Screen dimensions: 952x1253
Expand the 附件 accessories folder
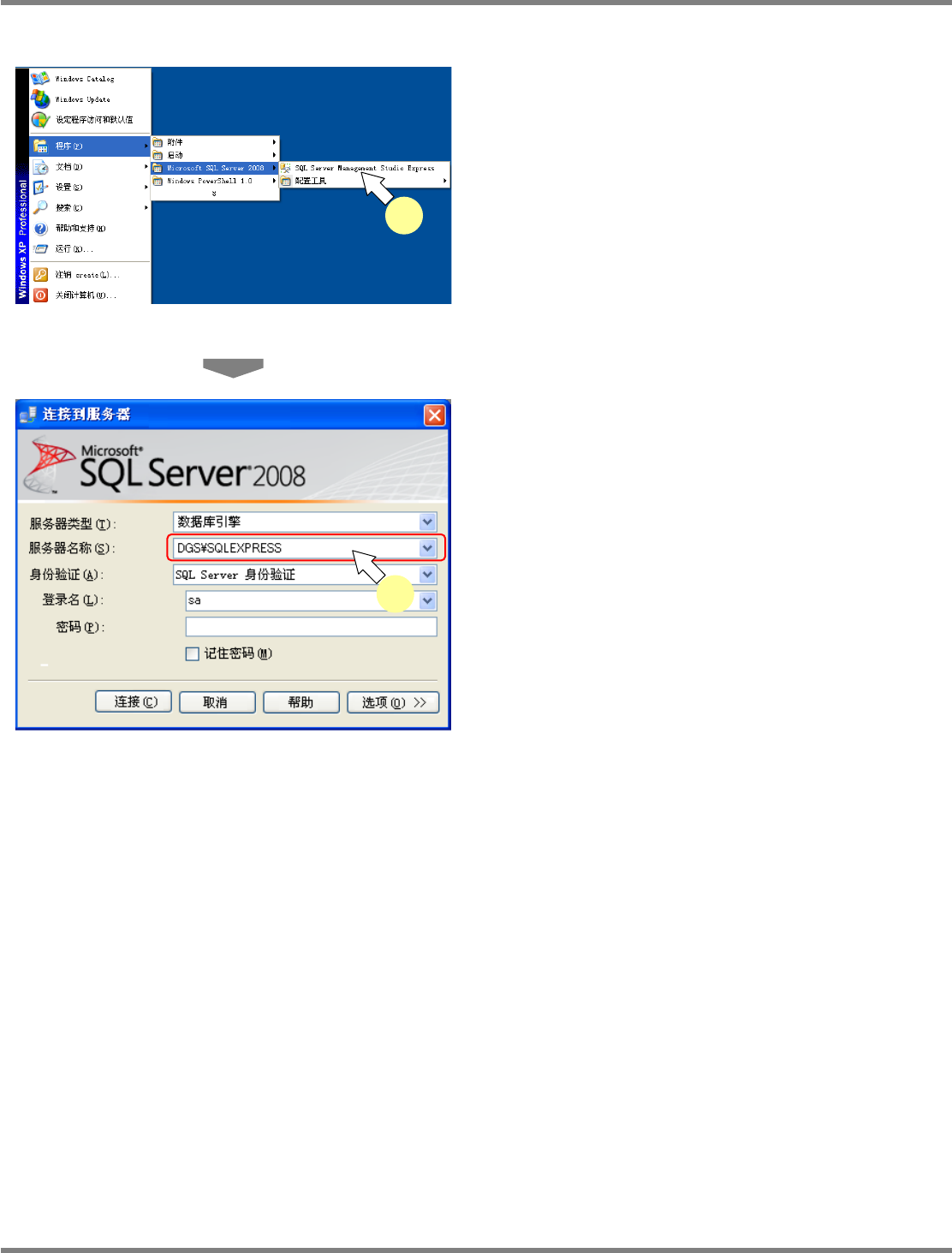[215, 142]
